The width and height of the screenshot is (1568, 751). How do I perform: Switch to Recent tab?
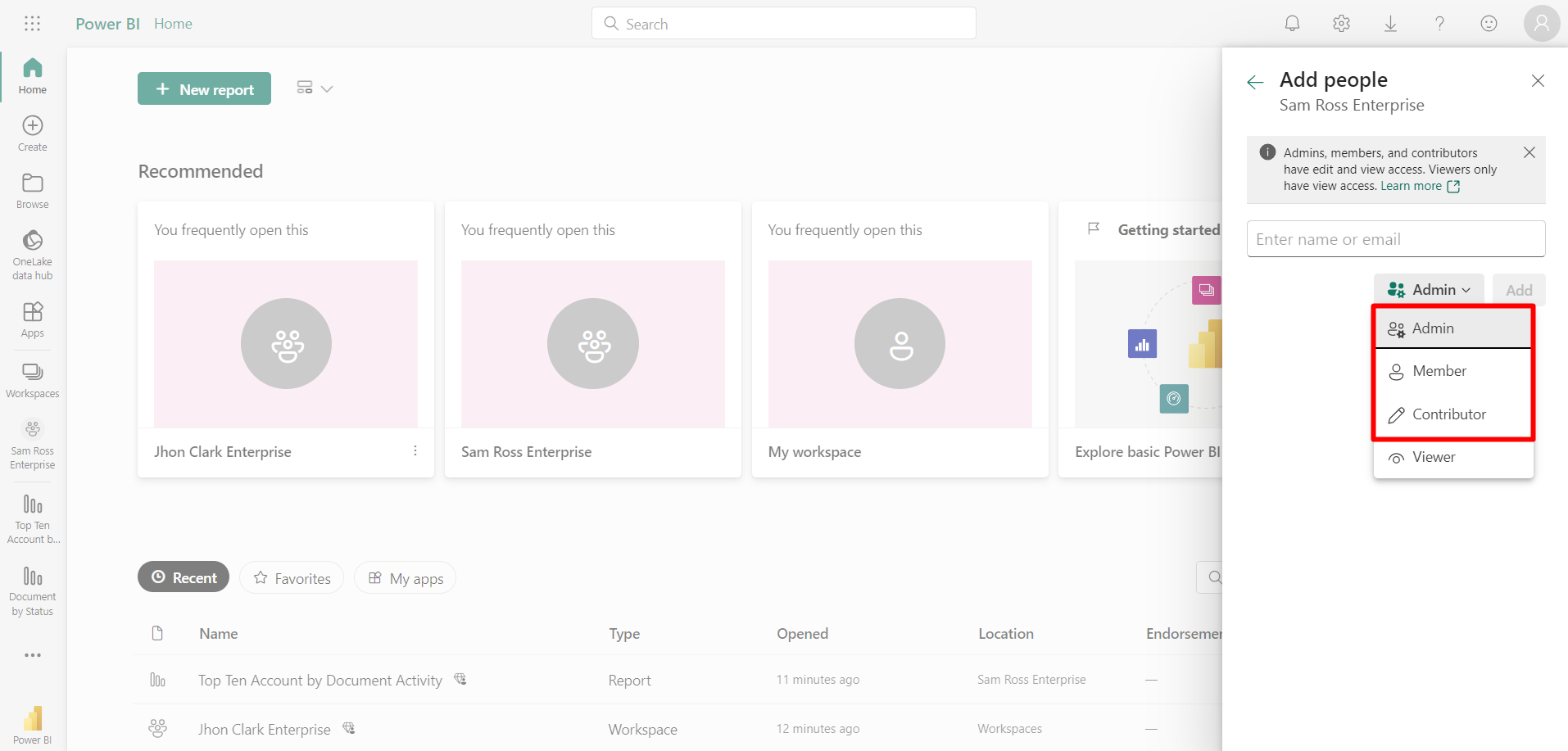coord(184,577)
